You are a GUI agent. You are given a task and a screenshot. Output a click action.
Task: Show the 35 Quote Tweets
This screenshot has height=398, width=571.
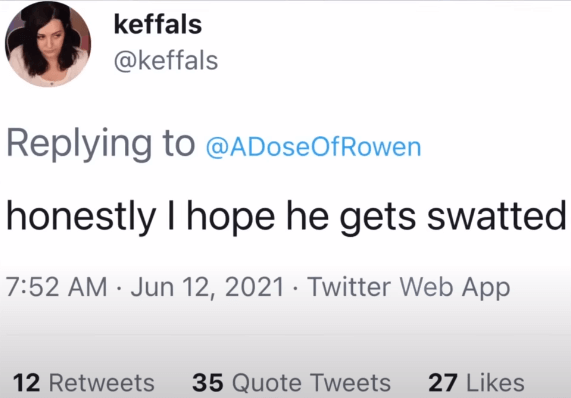291,383
